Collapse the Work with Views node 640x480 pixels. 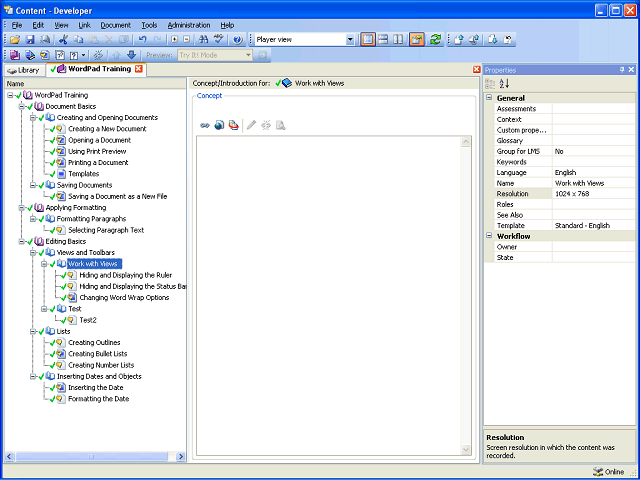[x=44, y=264]
